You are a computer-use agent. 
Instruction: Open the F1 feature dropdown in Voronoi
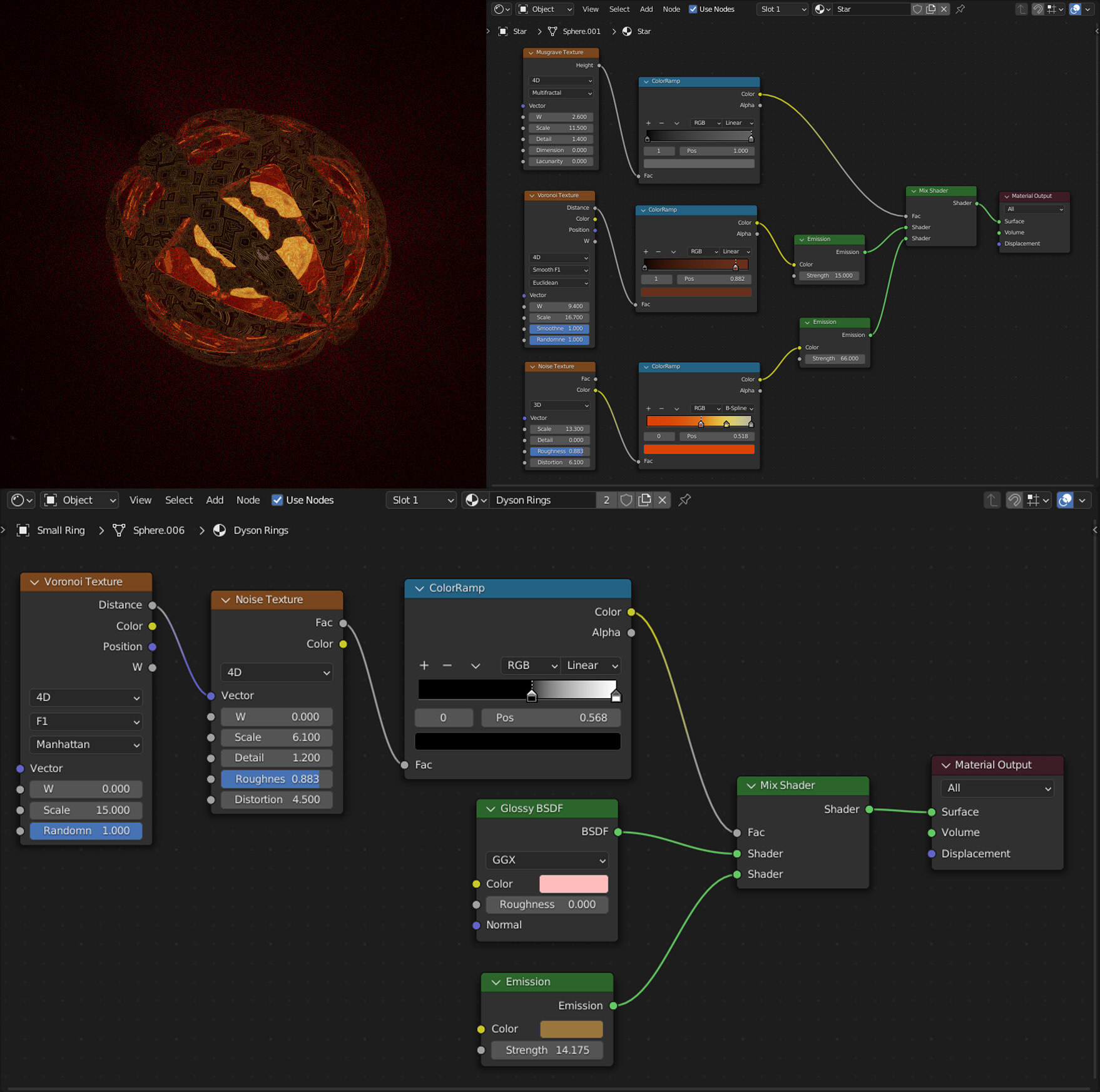(x=86, y=721)
